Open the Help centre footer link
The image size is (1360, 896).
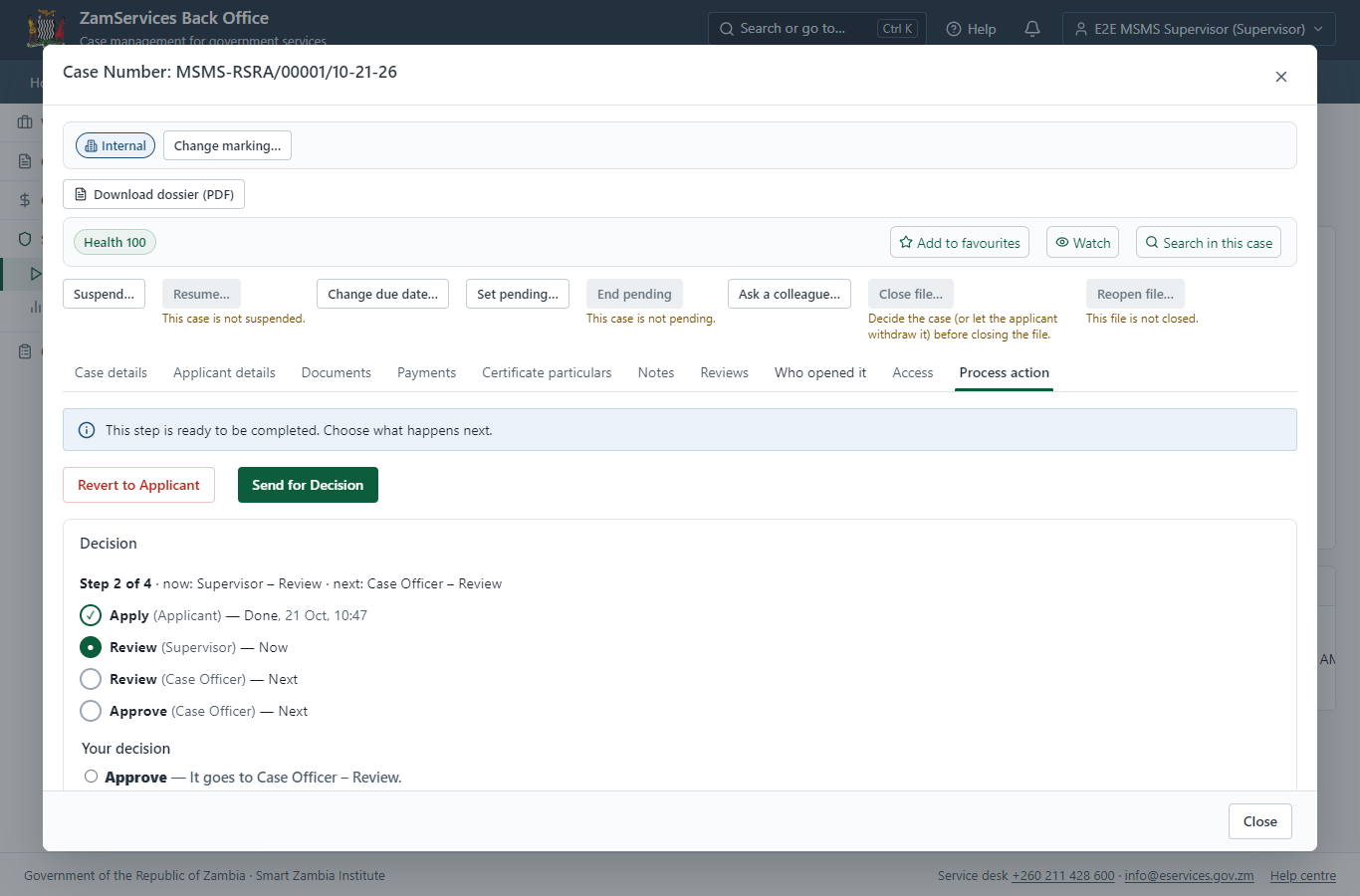tap(1303, 876)
